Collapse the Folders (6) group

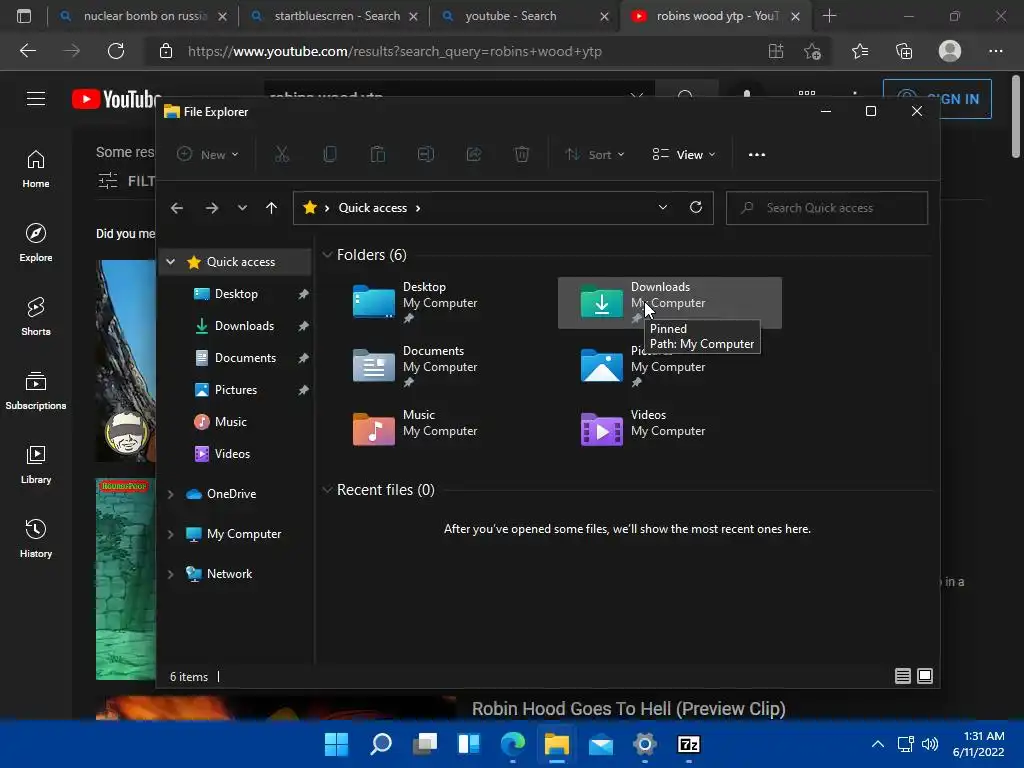tap(327, 255)
